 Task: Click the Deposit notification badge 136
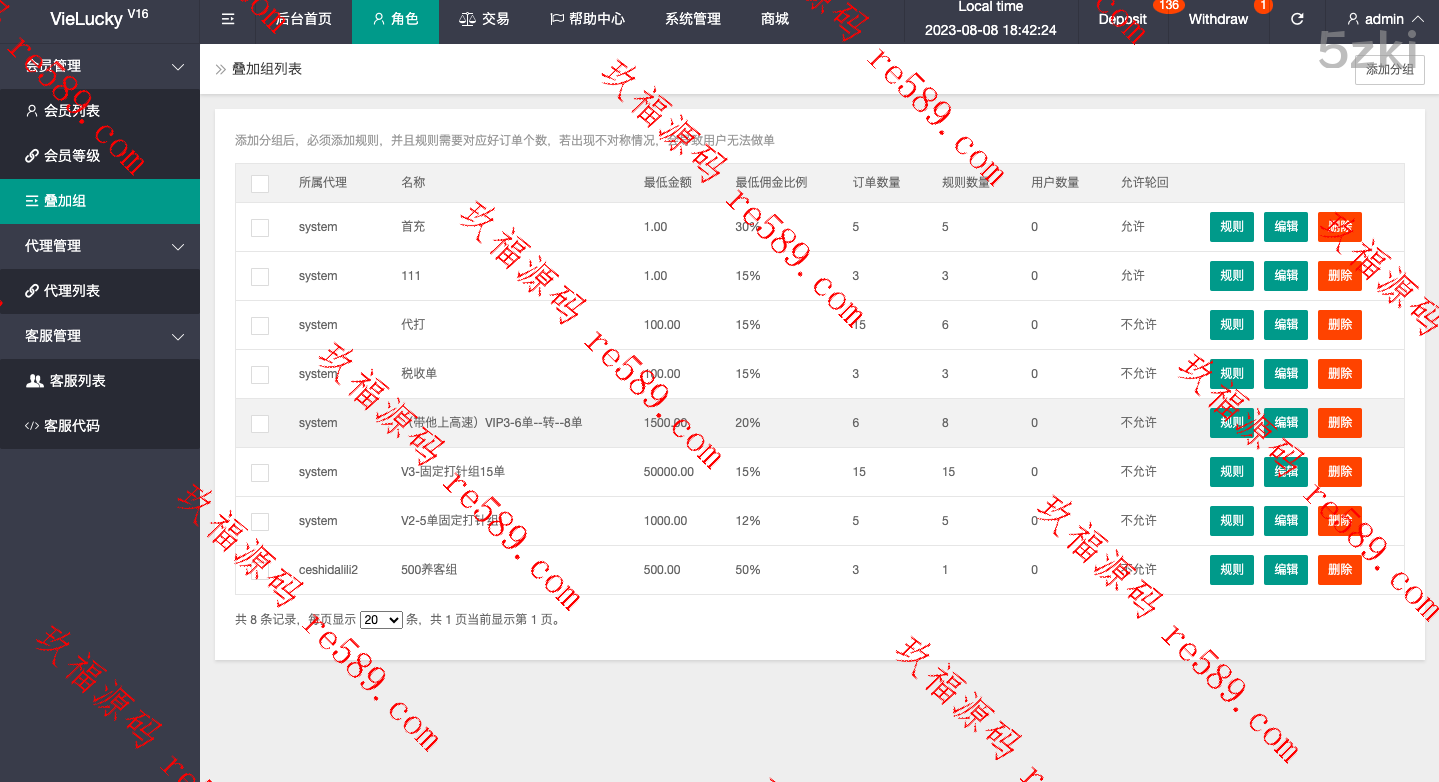click(x=1166, y=6)
